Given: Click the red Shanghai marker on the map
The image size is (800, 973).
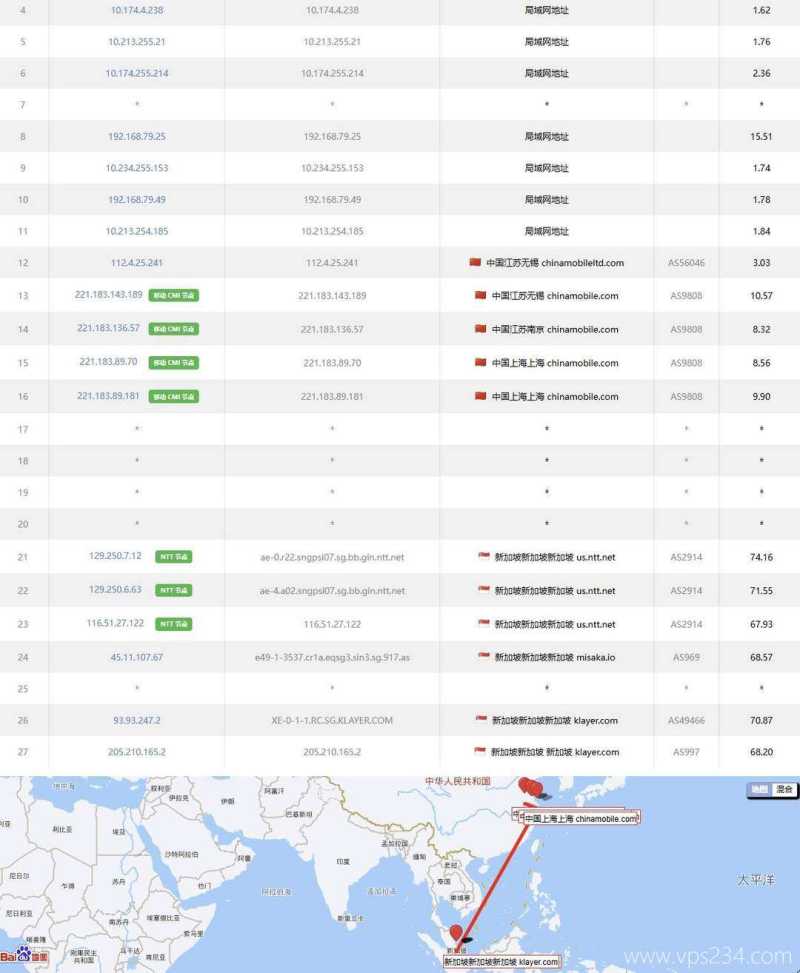Looking at the screenshot, I should [x=530, y=789].
